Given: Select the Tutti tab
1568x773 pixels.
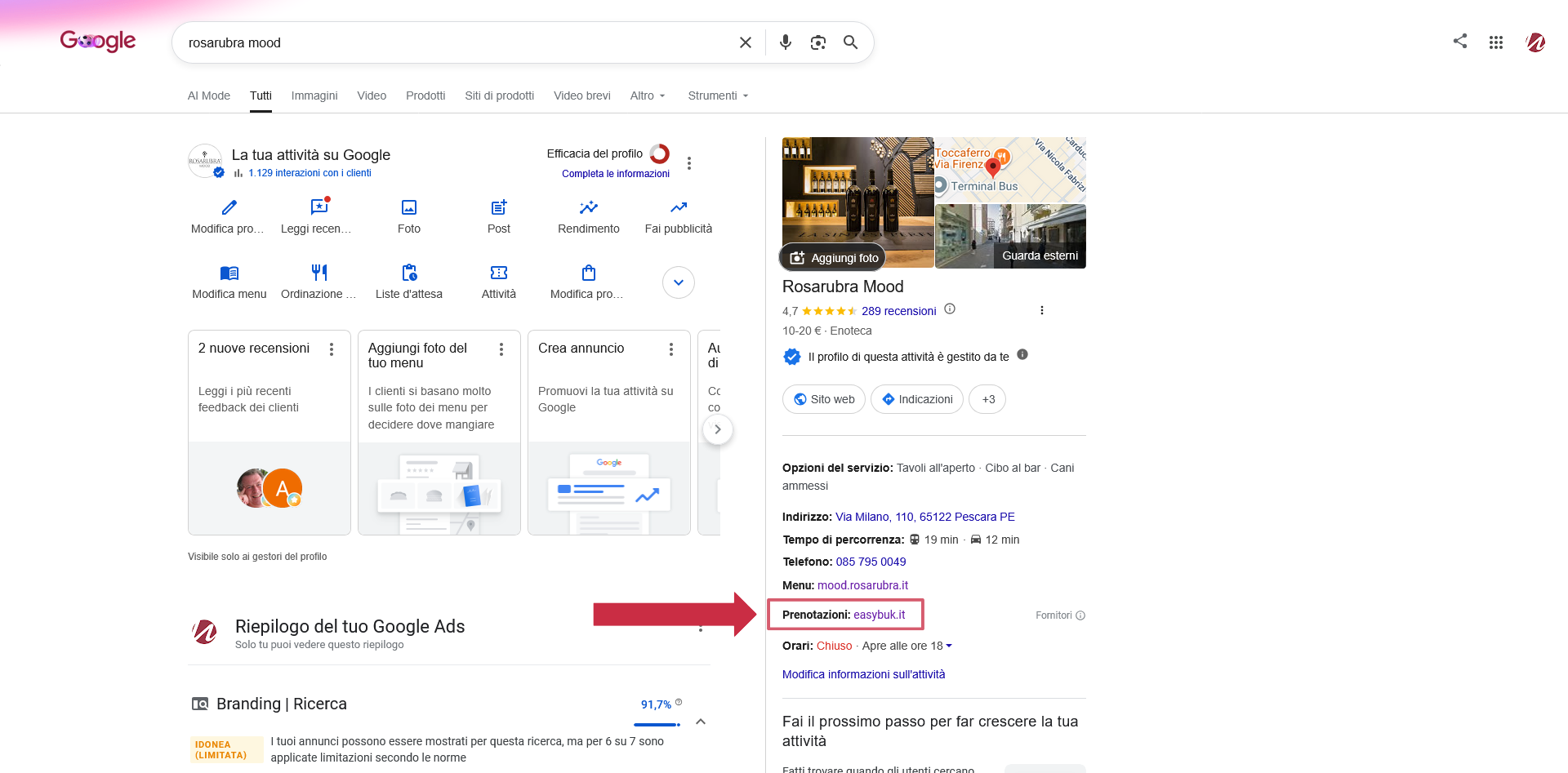Looking at the screenshot, I should [261, 96].
